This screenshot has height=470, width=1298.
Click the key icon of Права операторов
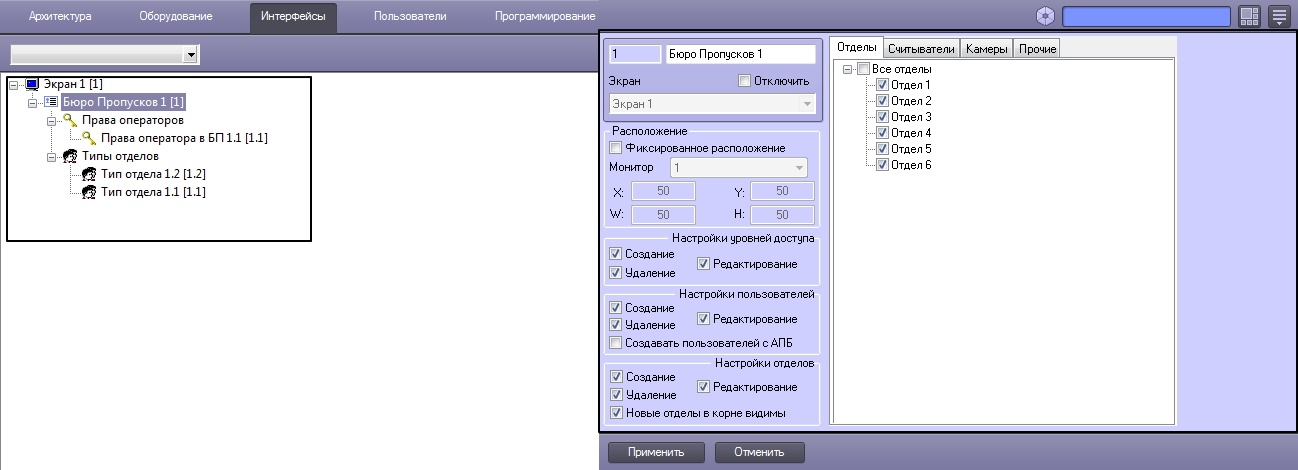[x=69, y=120]
